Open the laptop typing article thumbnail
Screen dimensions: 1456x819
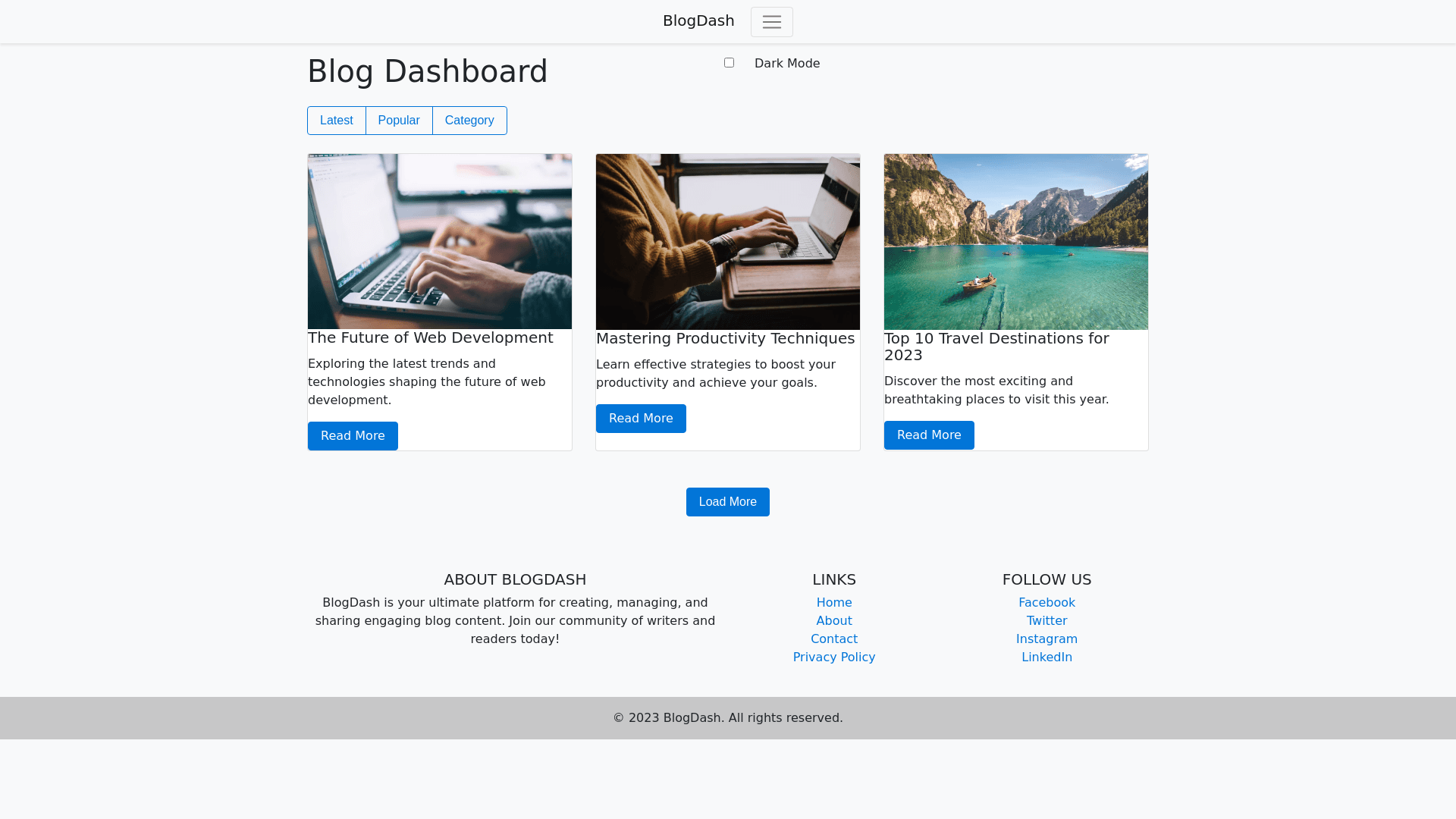(x=440, y=241)
